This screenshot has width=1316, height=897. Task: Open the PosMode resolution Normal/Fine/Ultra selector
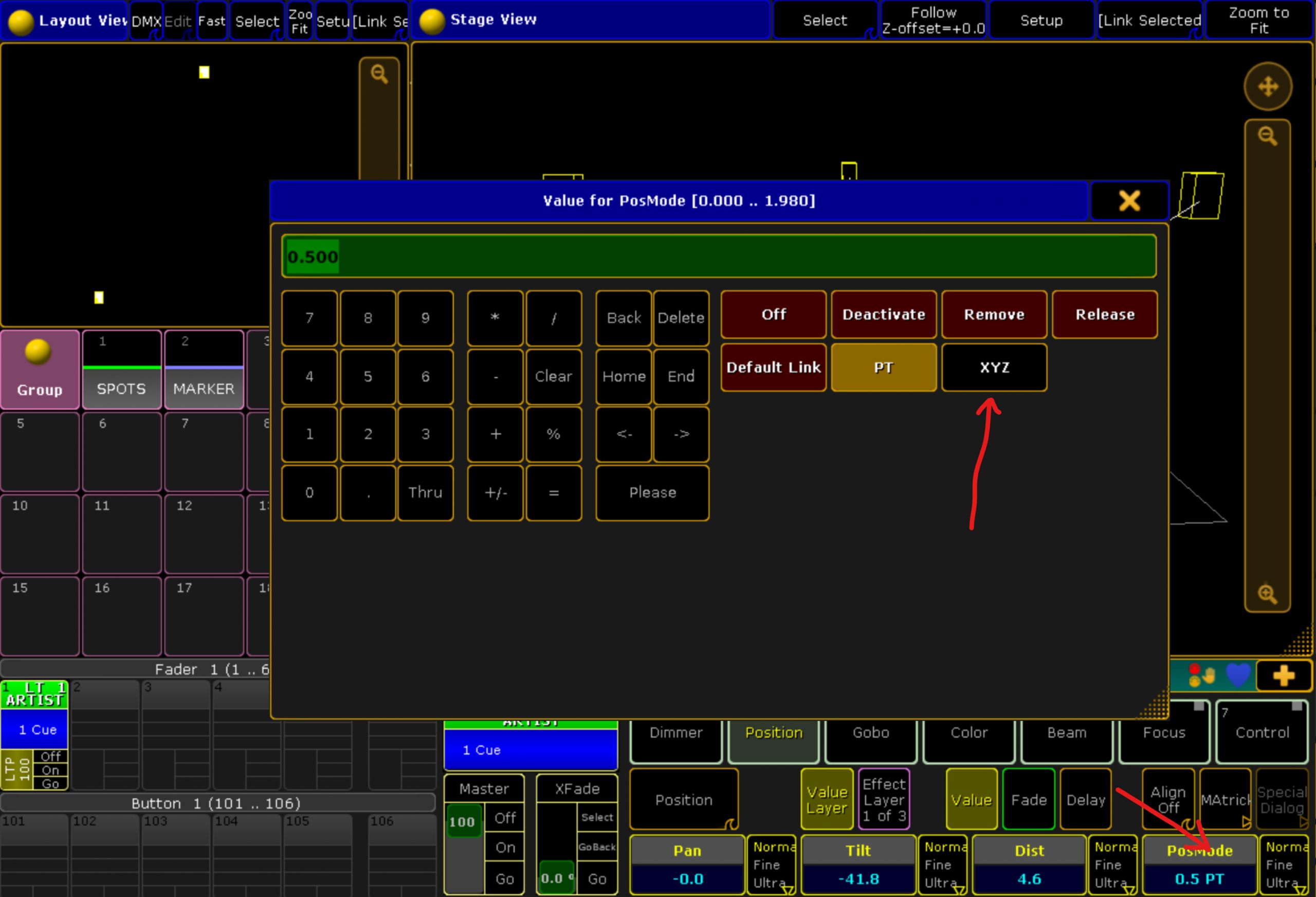pyautogui.click(x=1284, y=865)
